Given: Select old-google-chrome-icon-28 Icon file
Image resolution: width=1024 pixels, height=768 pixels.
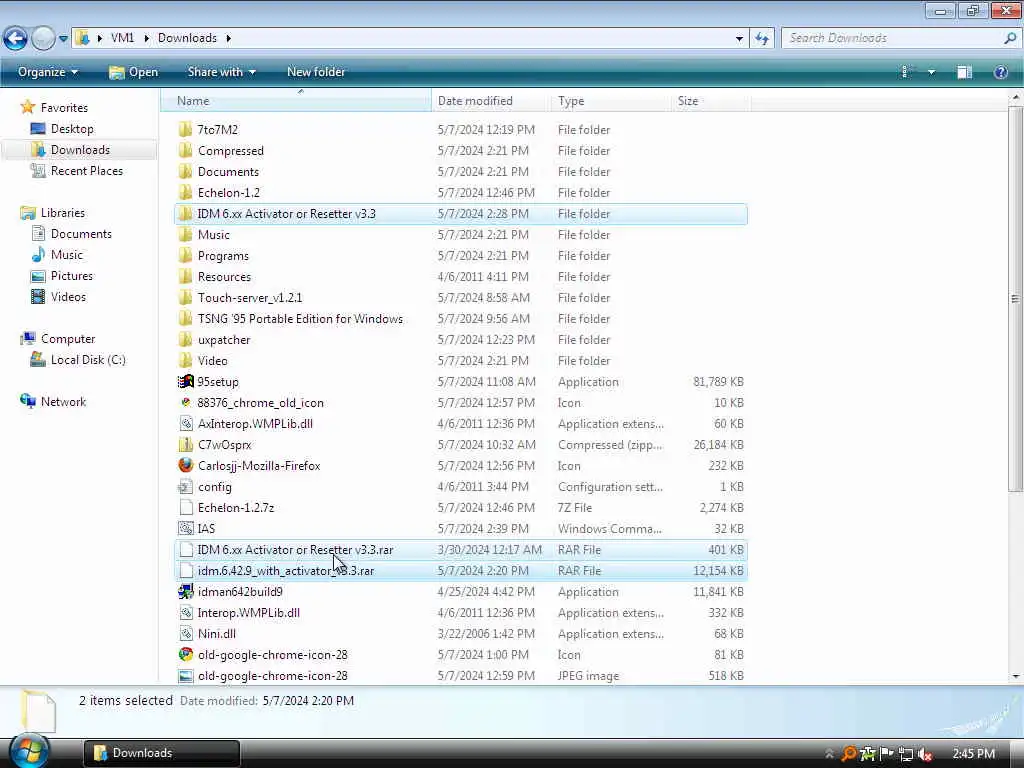Looking at the screenshot, I should [x=185, y=654].
